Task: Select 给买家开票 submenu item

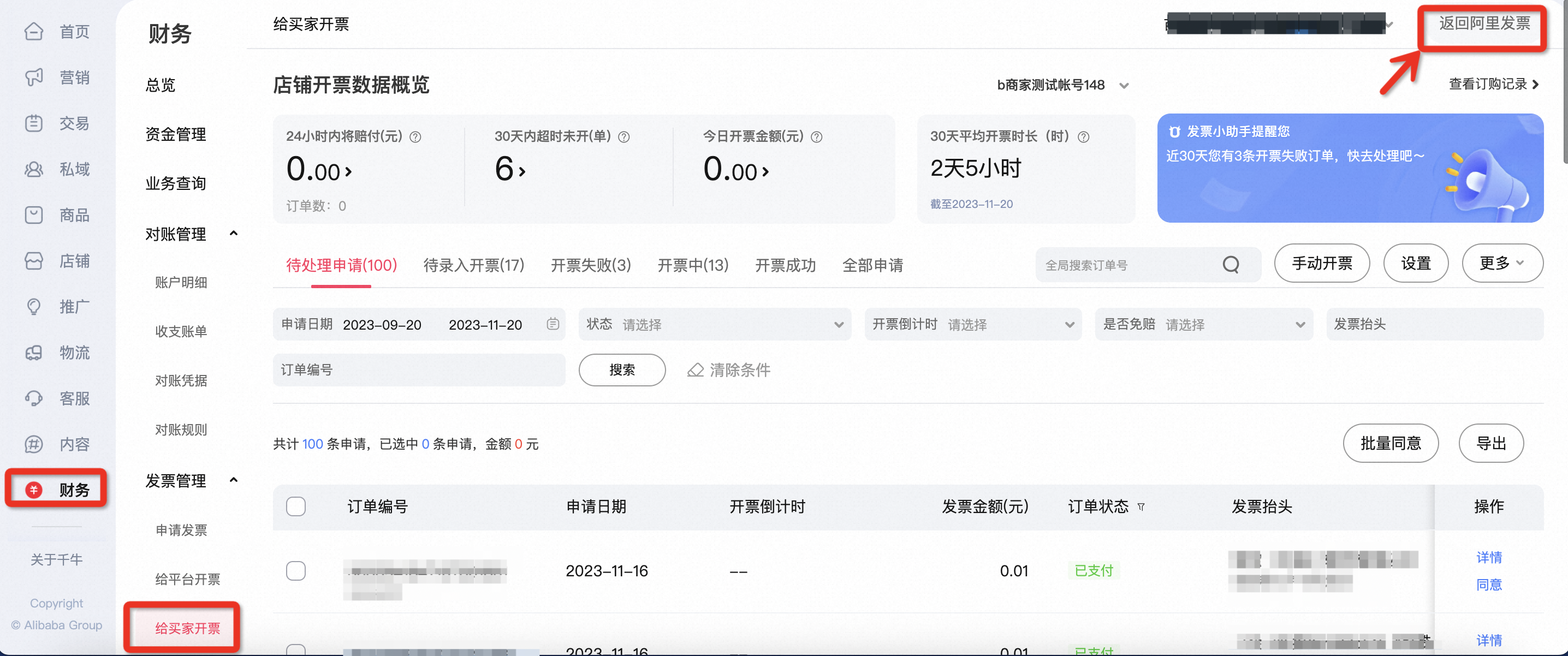Action: [x=187, y=628]
